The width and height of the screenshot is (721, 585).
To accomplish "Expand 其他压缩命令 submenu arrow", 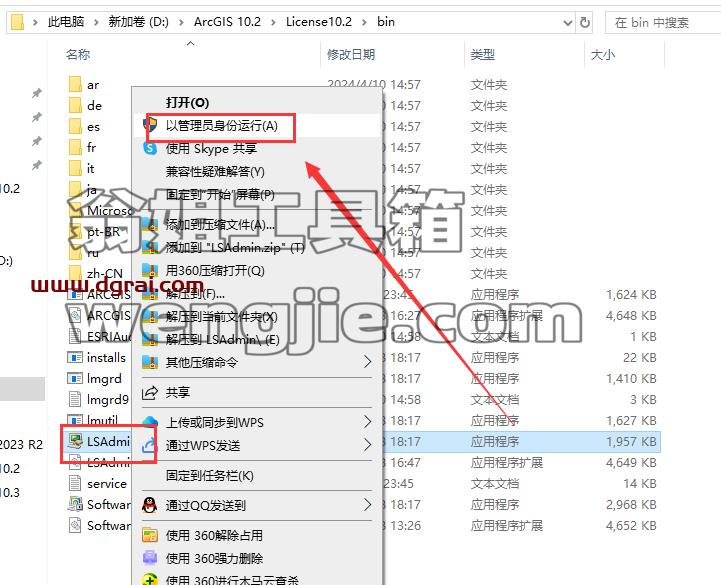I will (367, 362).
